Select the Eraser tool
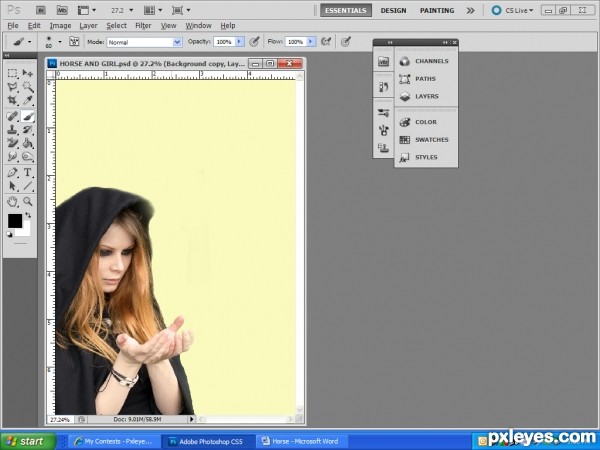 tap(13, 143)
